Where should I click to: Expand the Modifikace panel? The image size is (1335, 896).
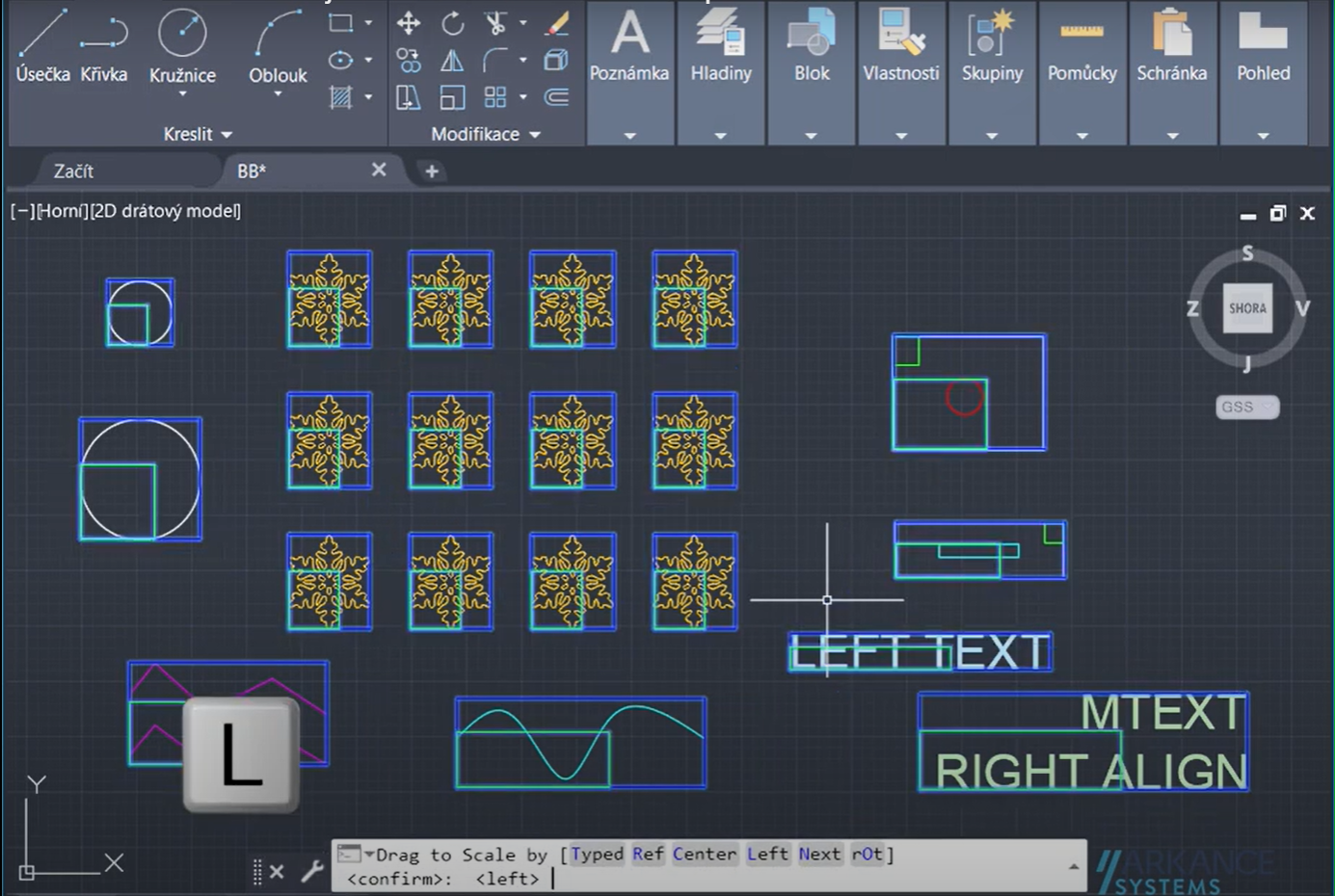pos(486,134)
